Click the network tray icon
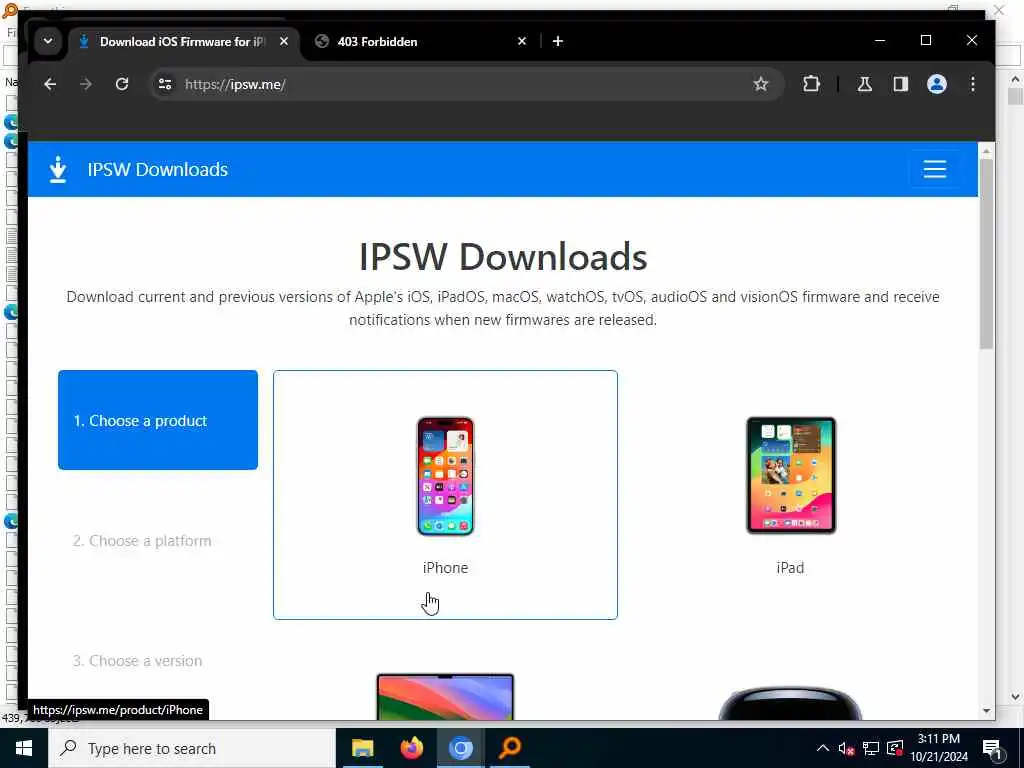The height and width of the screenshot is (768, 1024). [871, 748]
